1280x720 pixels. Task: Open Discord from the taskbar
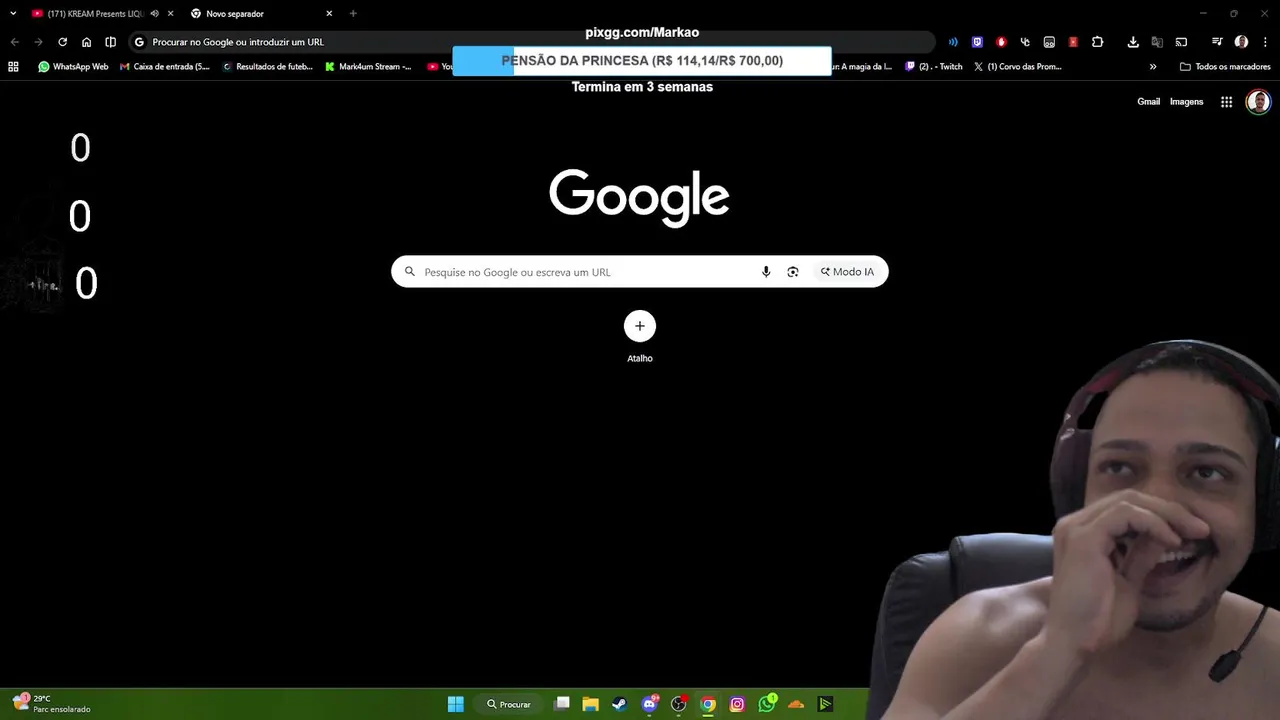[x=650, y=704]
